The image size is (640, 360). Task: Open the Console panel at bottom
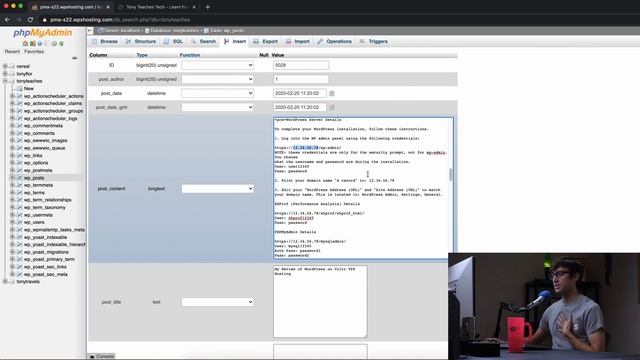coord(102,356)
